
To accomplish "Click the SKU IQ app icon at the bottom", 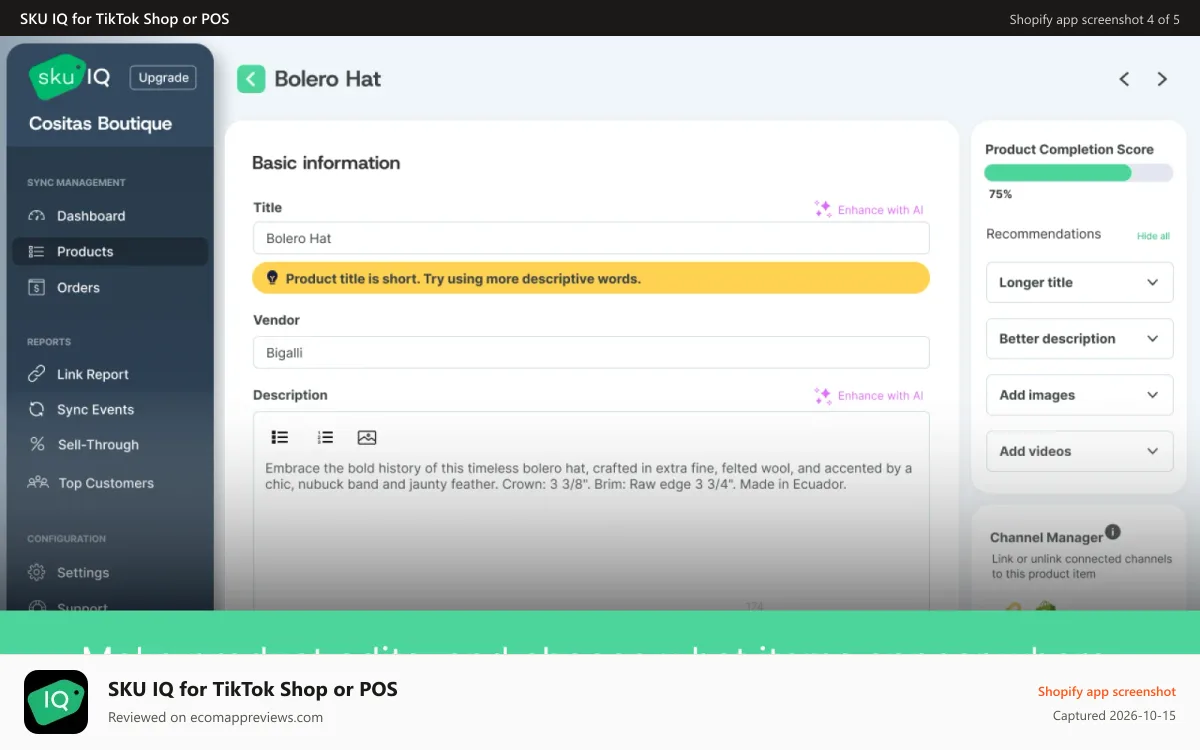I will [56, 702].
